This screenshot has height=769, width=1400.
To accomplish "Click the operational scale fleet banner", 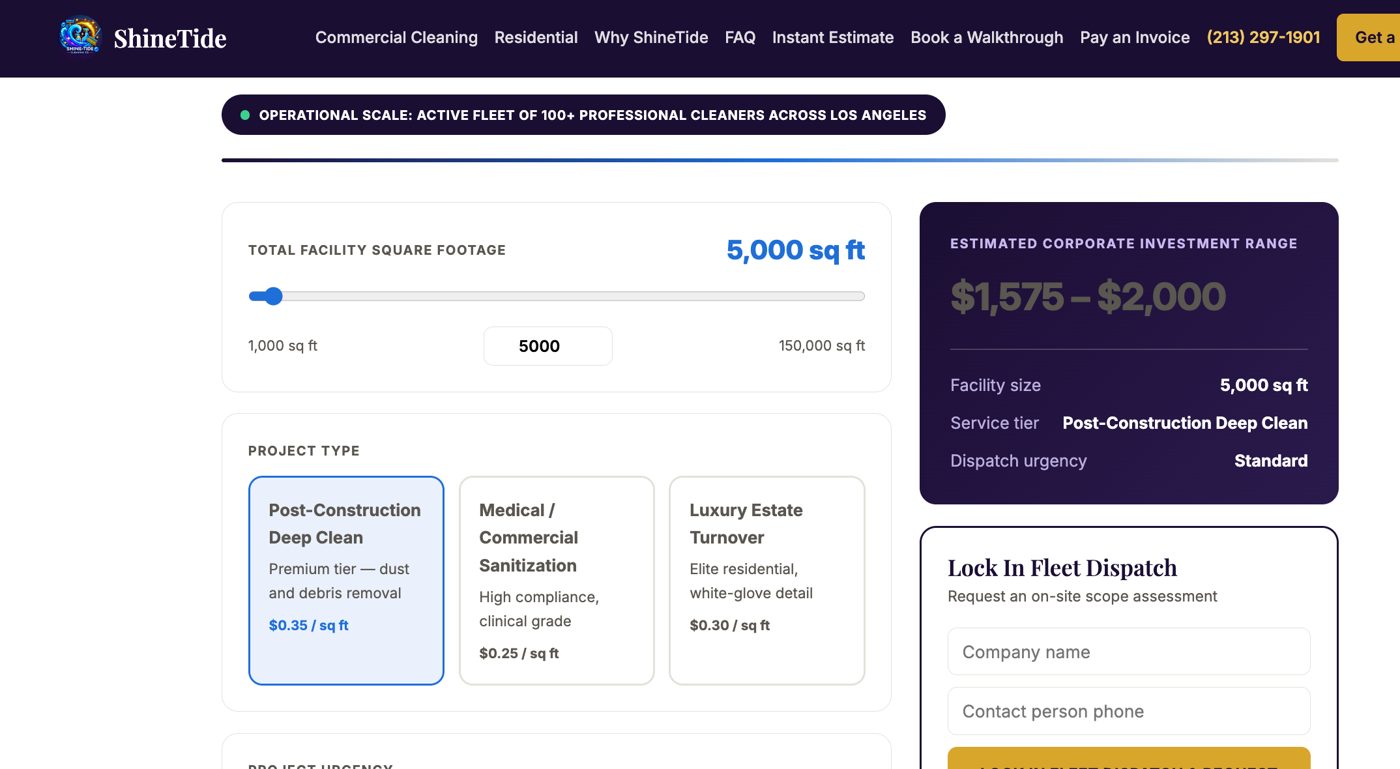I will pos(583,115).
